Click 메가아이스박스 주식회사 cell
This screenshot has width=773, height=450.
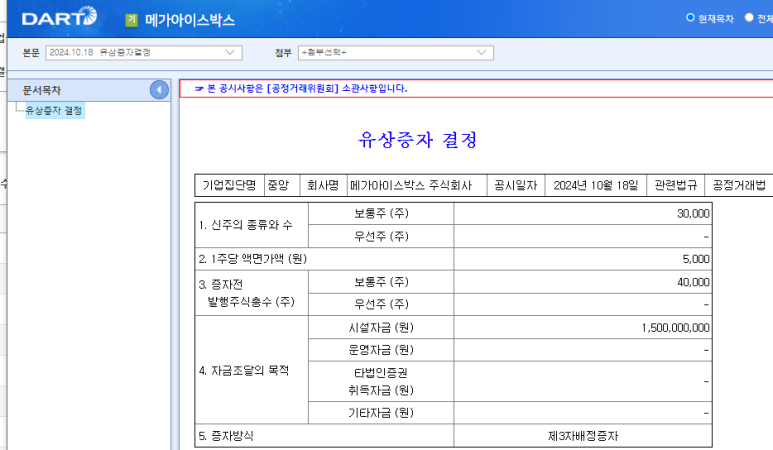tap(417, 185)
